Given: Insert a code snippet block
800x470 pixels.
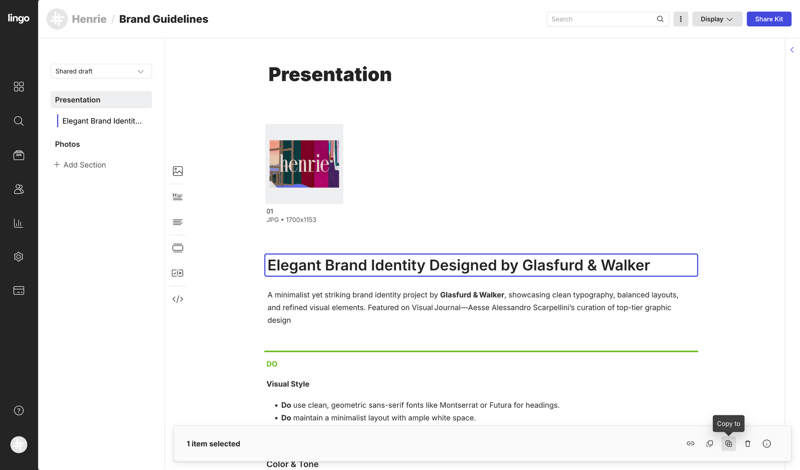Looking at the screenshot, I should tap(178, 299).
